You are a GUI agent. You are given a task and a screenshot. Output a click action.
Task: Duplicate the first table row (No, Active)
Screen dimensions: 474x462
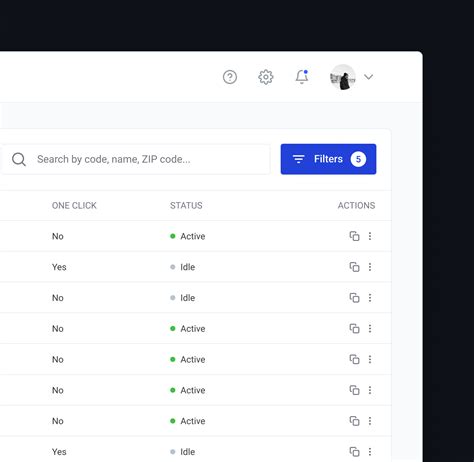354,236
